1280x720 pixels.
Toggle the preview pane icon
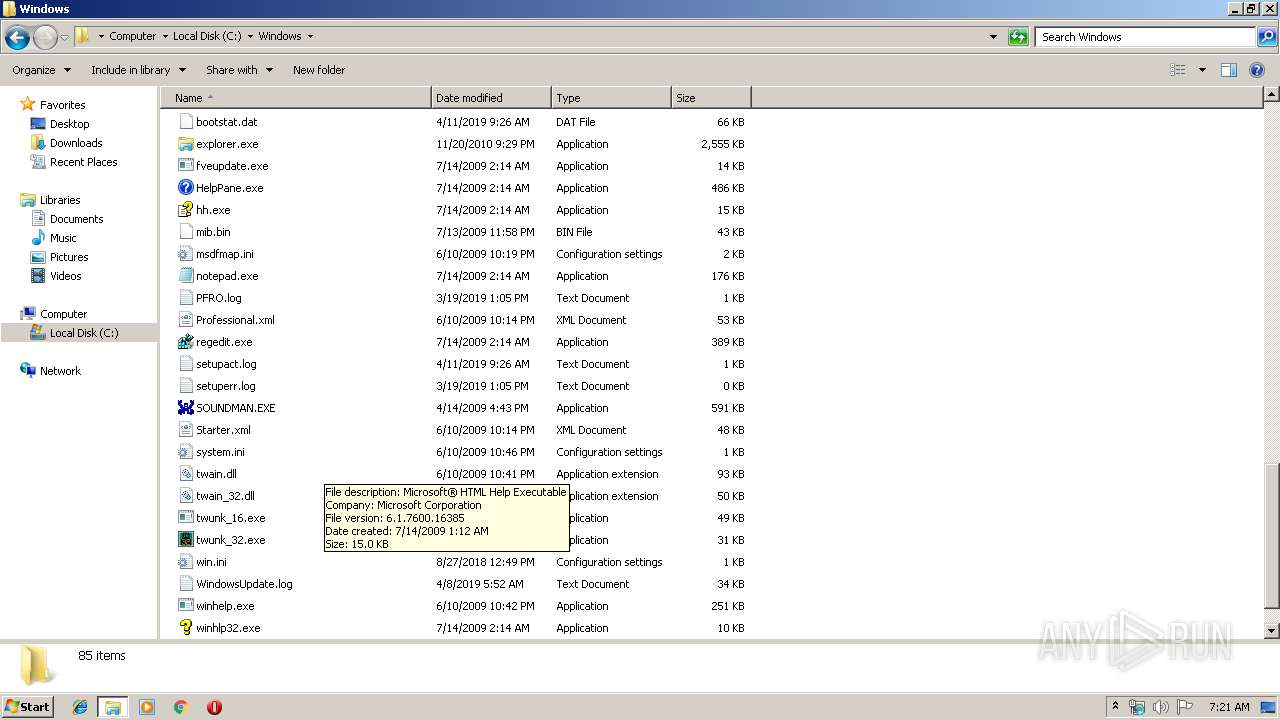[x=1229, y=70]
